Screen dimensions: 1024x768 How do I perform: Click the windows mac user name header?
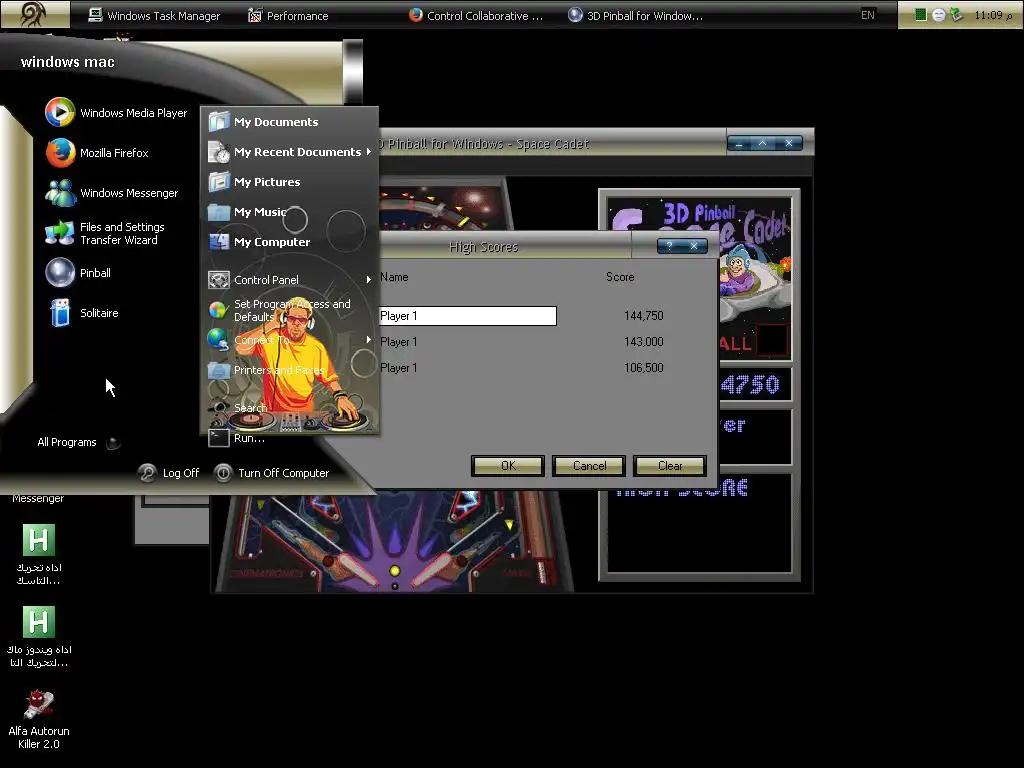click(68, 62)
